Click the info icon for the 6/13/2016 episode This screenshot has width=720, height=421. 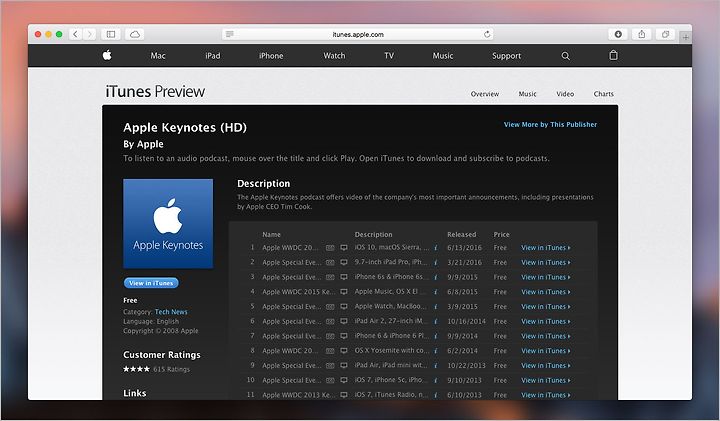pos(435,248)
